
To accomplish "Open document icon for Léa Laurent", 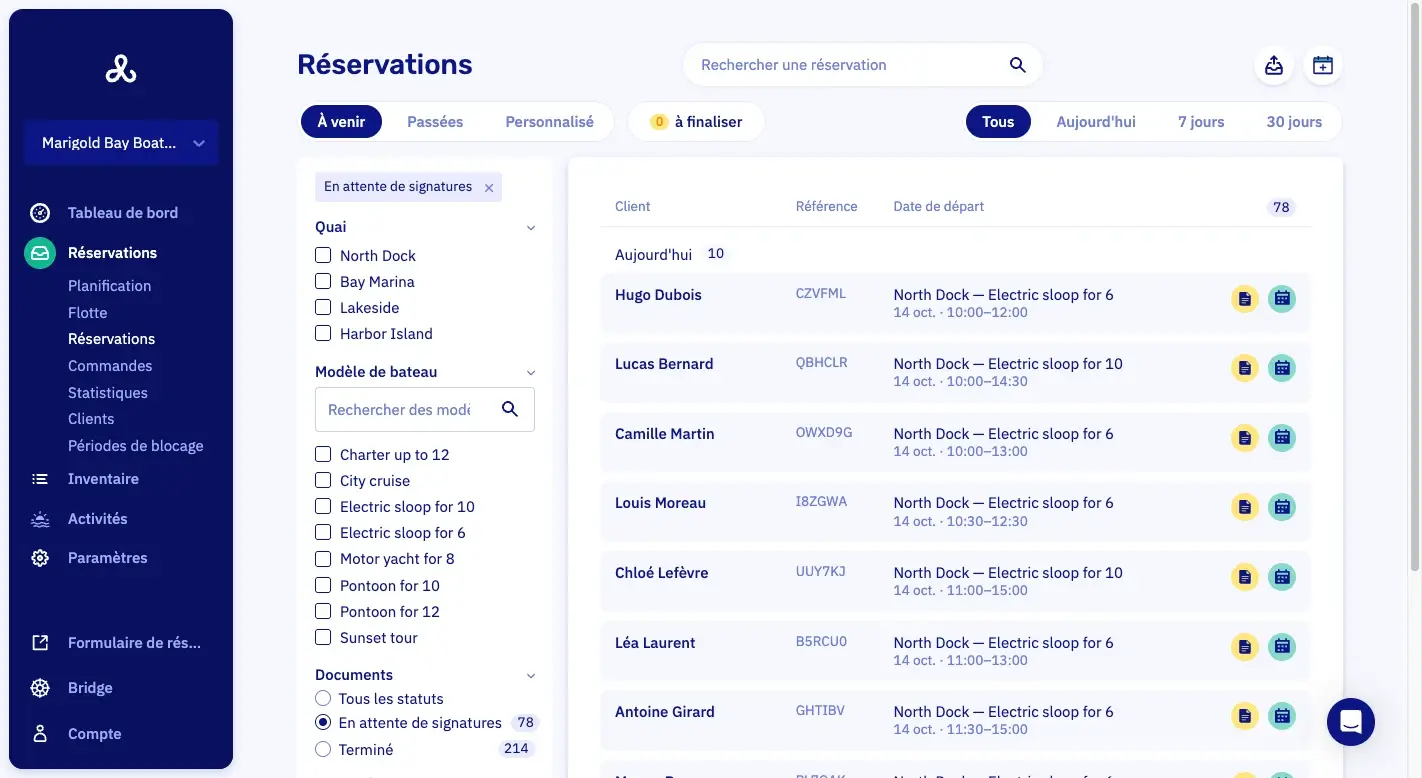I will [1244, 647].
